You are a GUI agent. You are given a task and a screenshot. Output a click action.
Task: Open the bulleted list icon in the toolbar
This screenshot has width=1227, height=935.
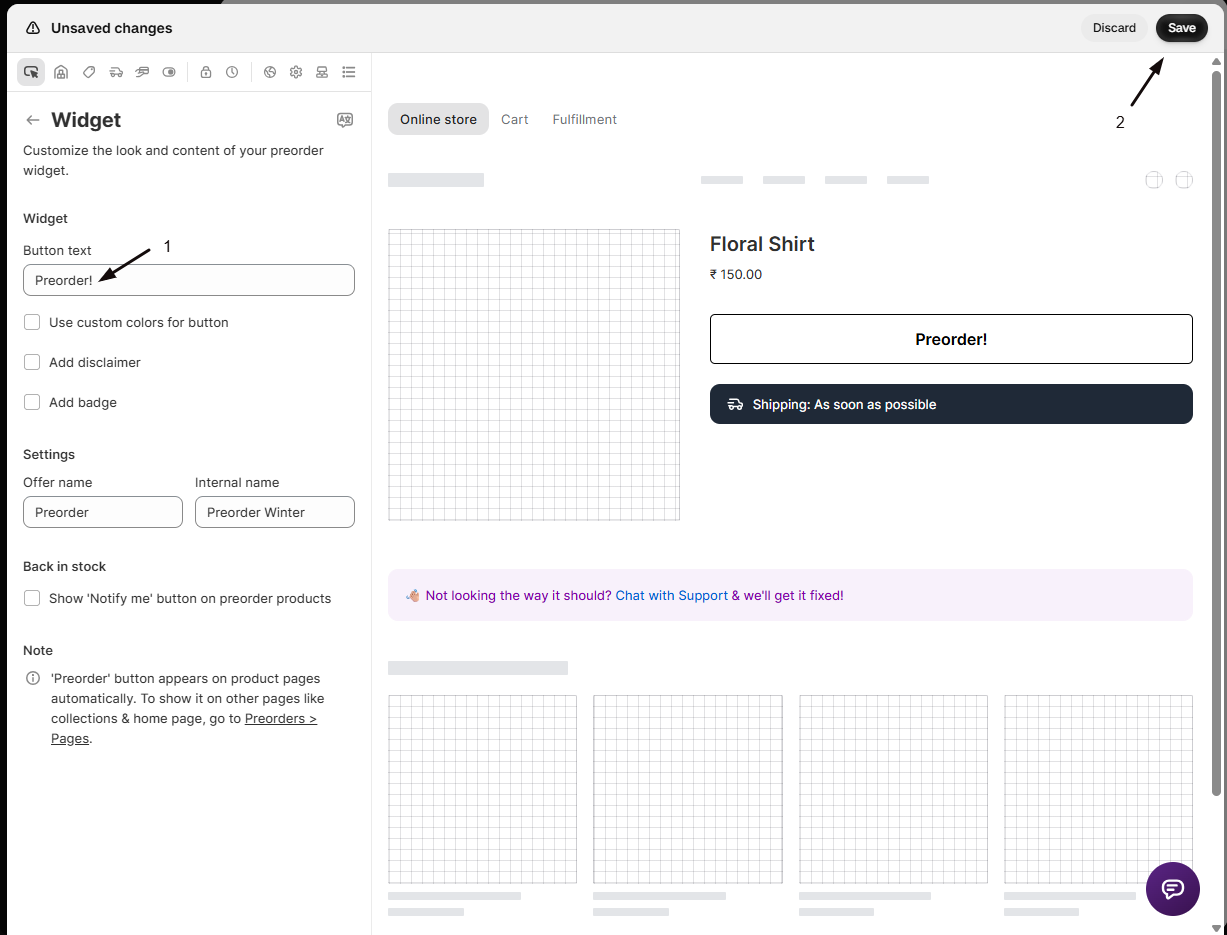click(x=349, y=72)
